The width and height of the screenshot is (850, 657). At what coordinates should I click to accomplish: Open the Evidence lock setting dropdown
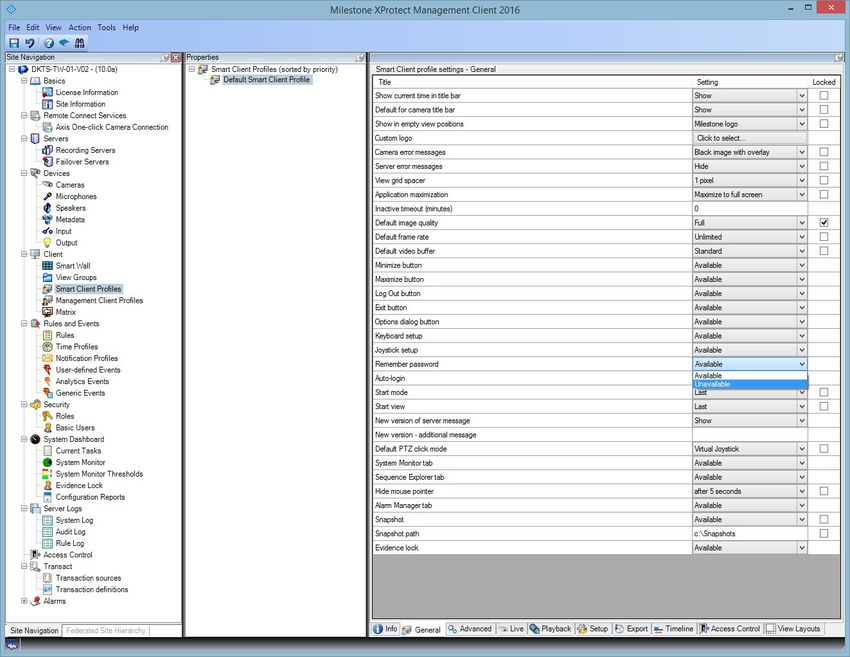point(802,548)
